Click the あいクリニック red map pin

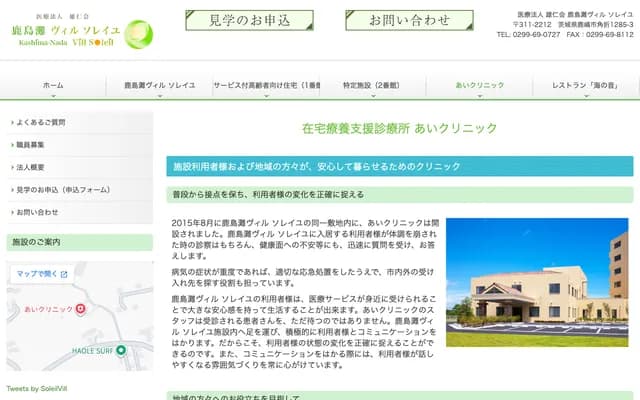point(81,309)
